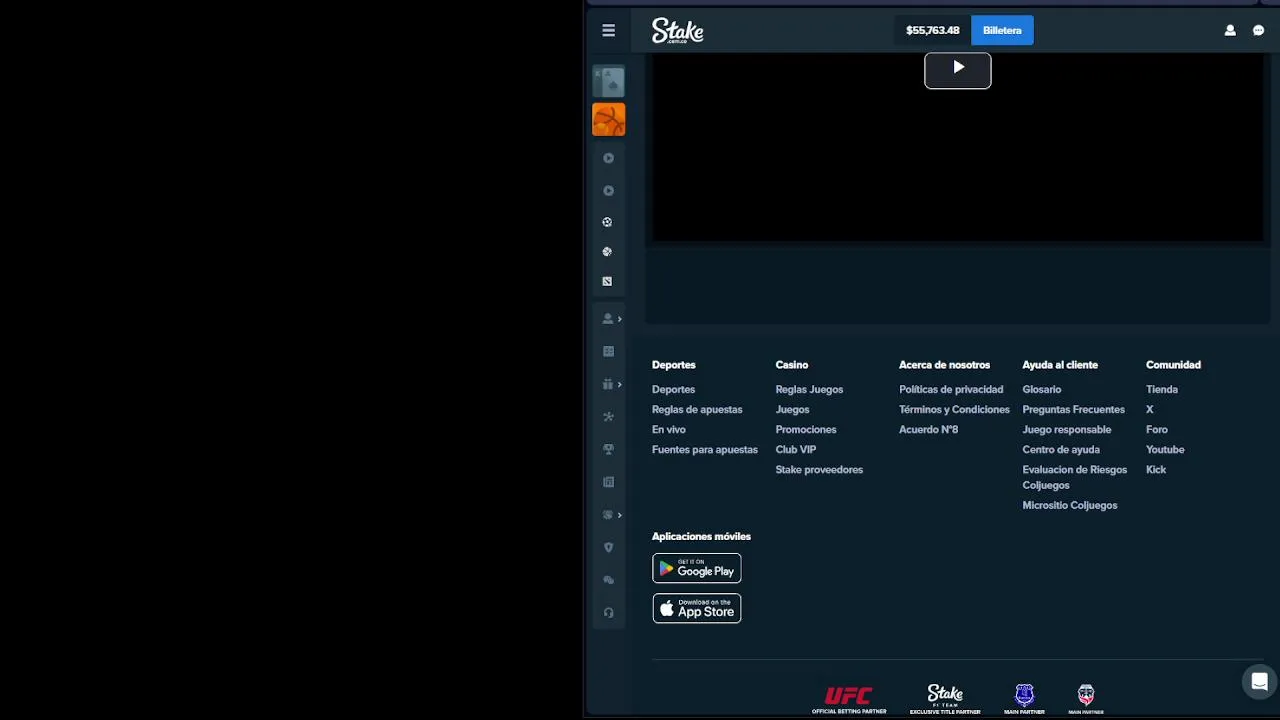Screen dimensions: 1280x720
Task: Click the Everton main partner crest
Action: (x=1024, y=699)
